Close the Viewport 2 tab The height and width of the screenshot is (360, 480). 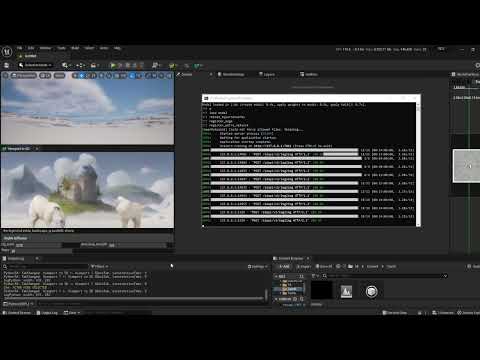pos(37,148)
